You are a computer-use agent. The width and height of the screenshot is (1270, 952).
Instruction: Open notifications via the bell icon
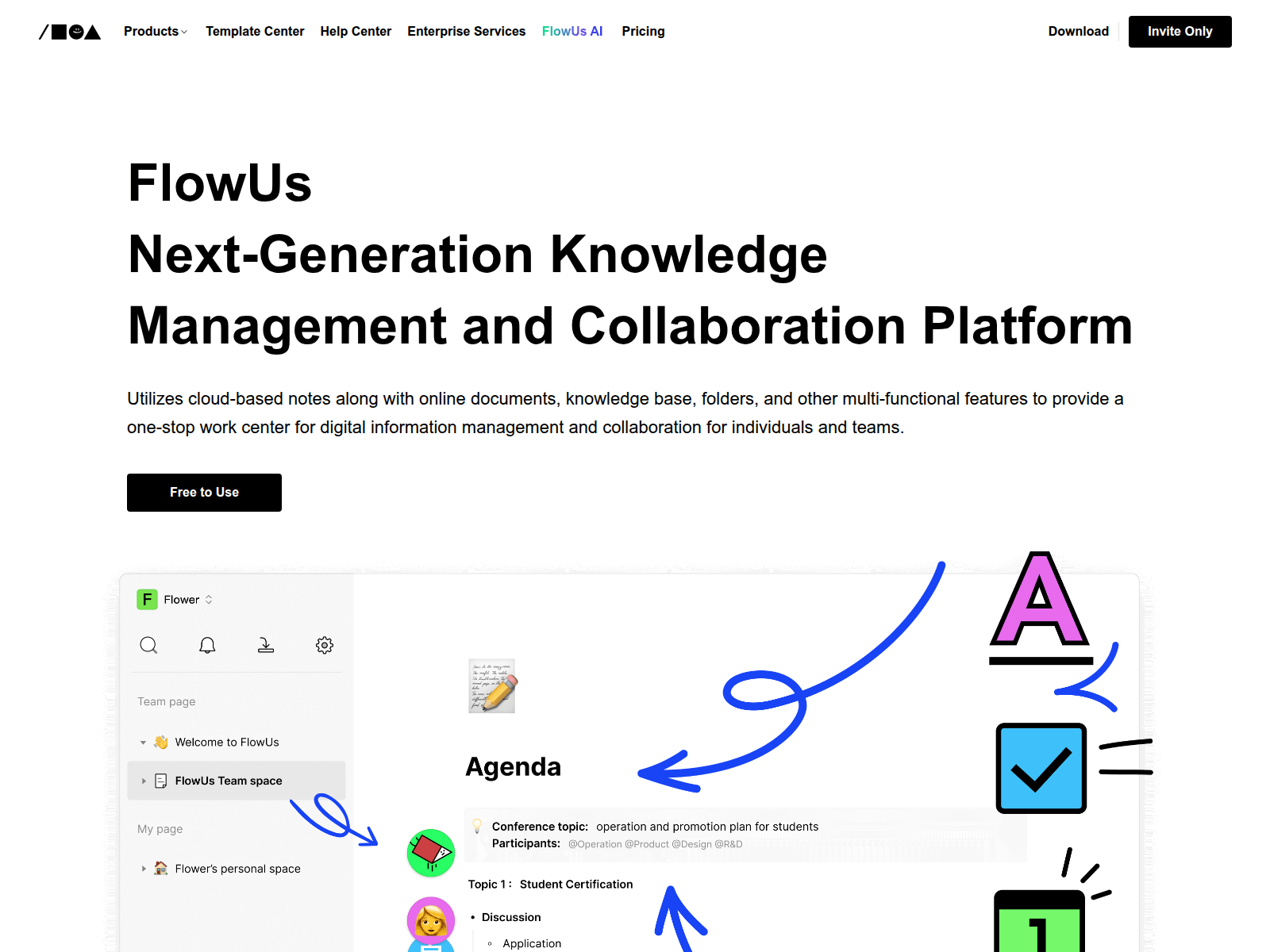207,645
